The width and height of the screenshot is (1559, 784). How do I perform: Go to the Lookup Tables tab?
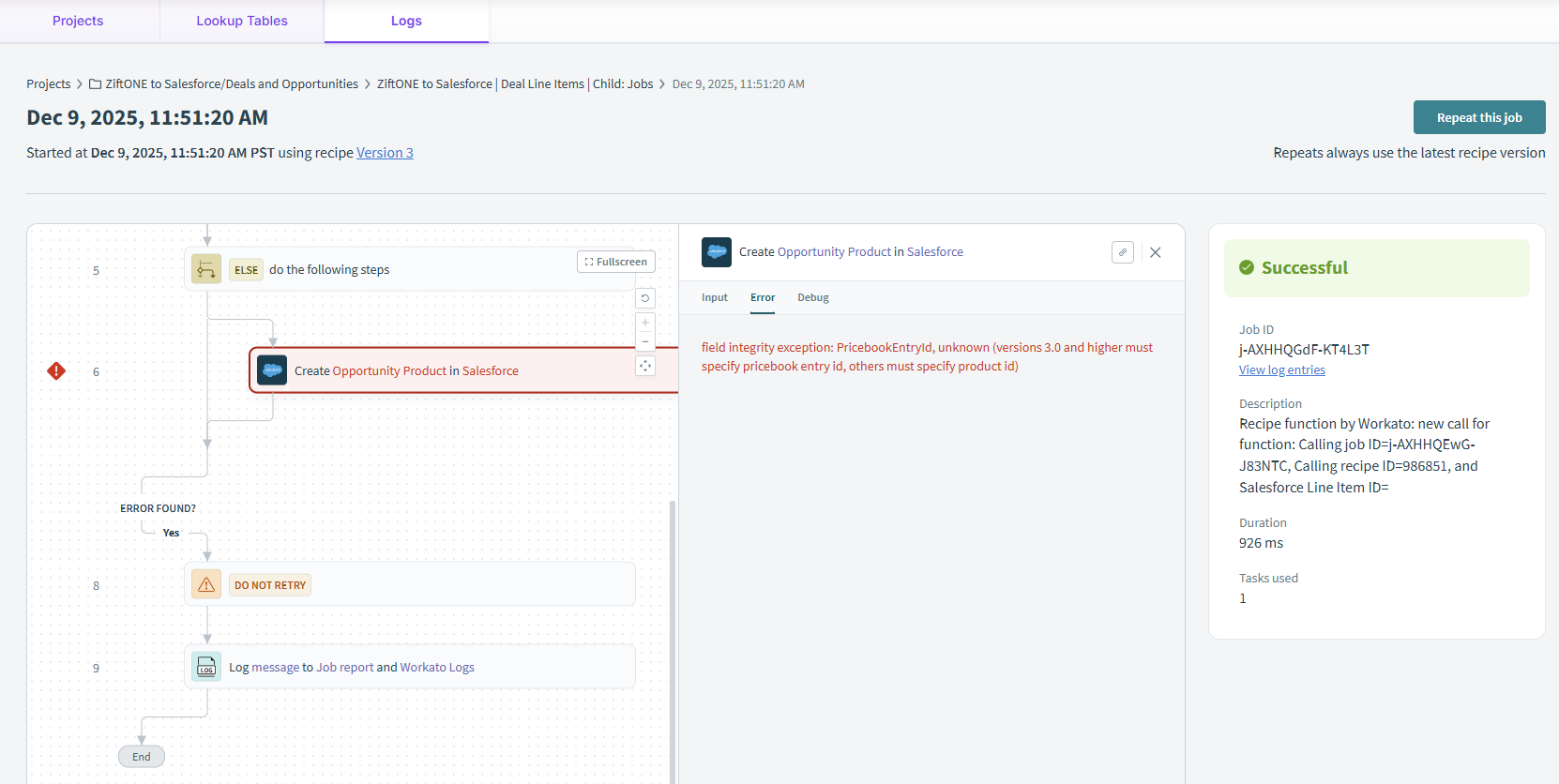pos(242,21)
